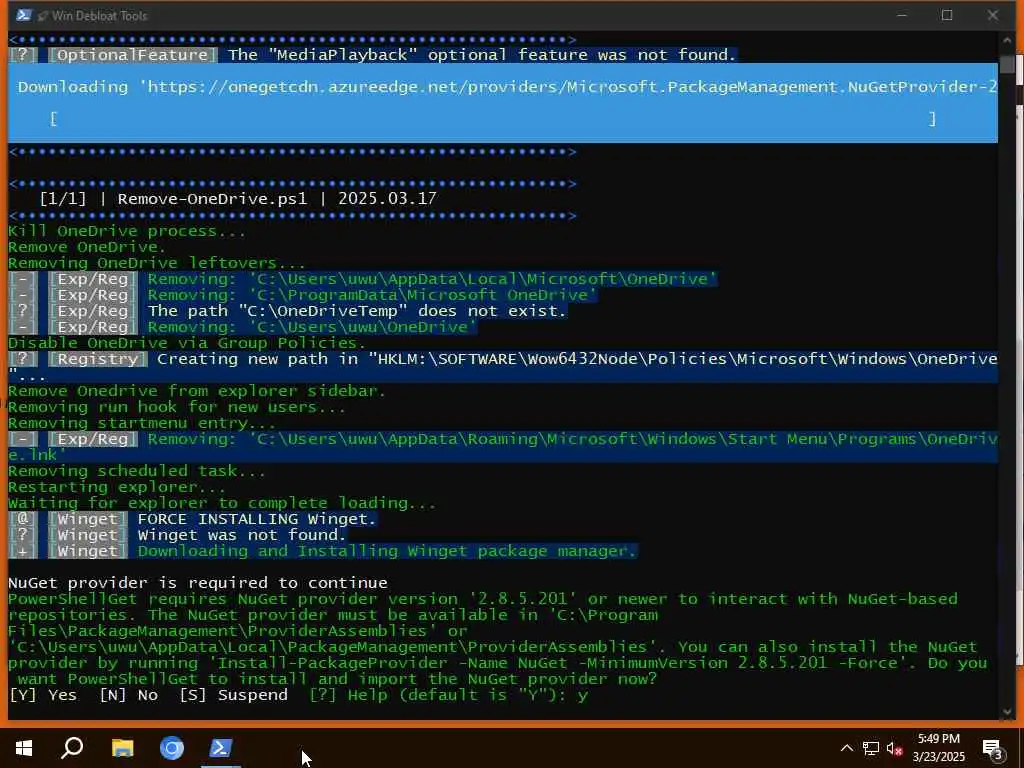
Task: Open the clock showing 5:49 PM
Action: (938, 748)
